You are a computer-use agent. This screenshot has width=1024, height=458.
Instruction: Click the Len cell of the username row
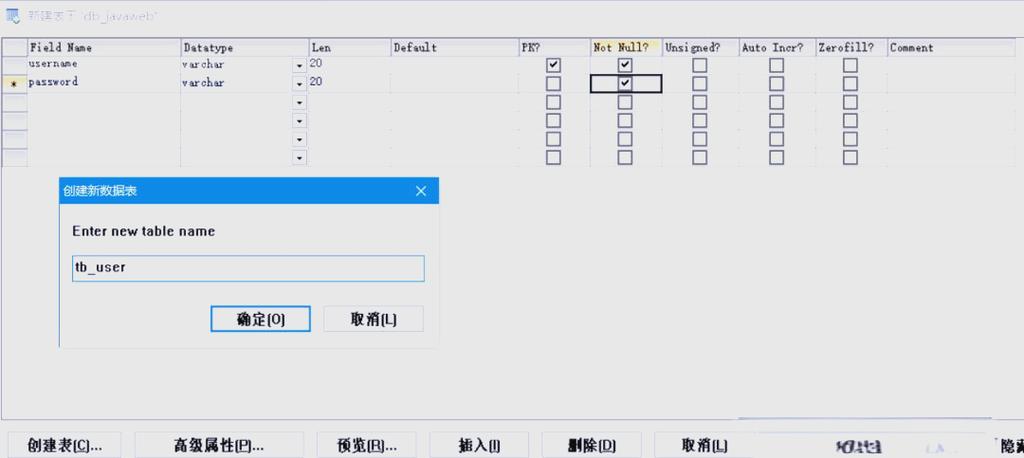pos(349,65)
